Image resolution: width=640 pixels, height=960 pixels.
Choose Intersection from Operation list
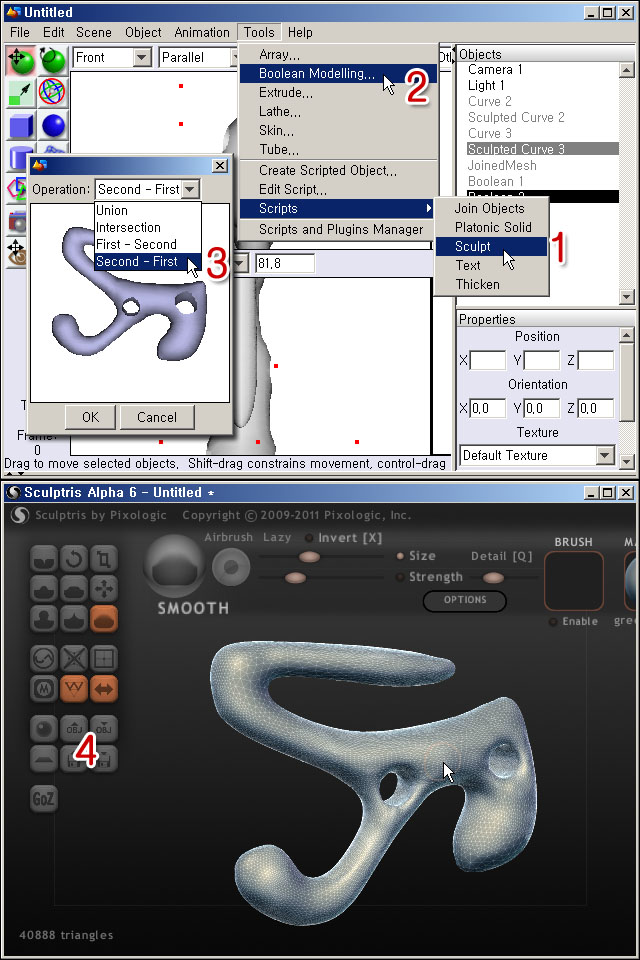[x=148, y=227]
